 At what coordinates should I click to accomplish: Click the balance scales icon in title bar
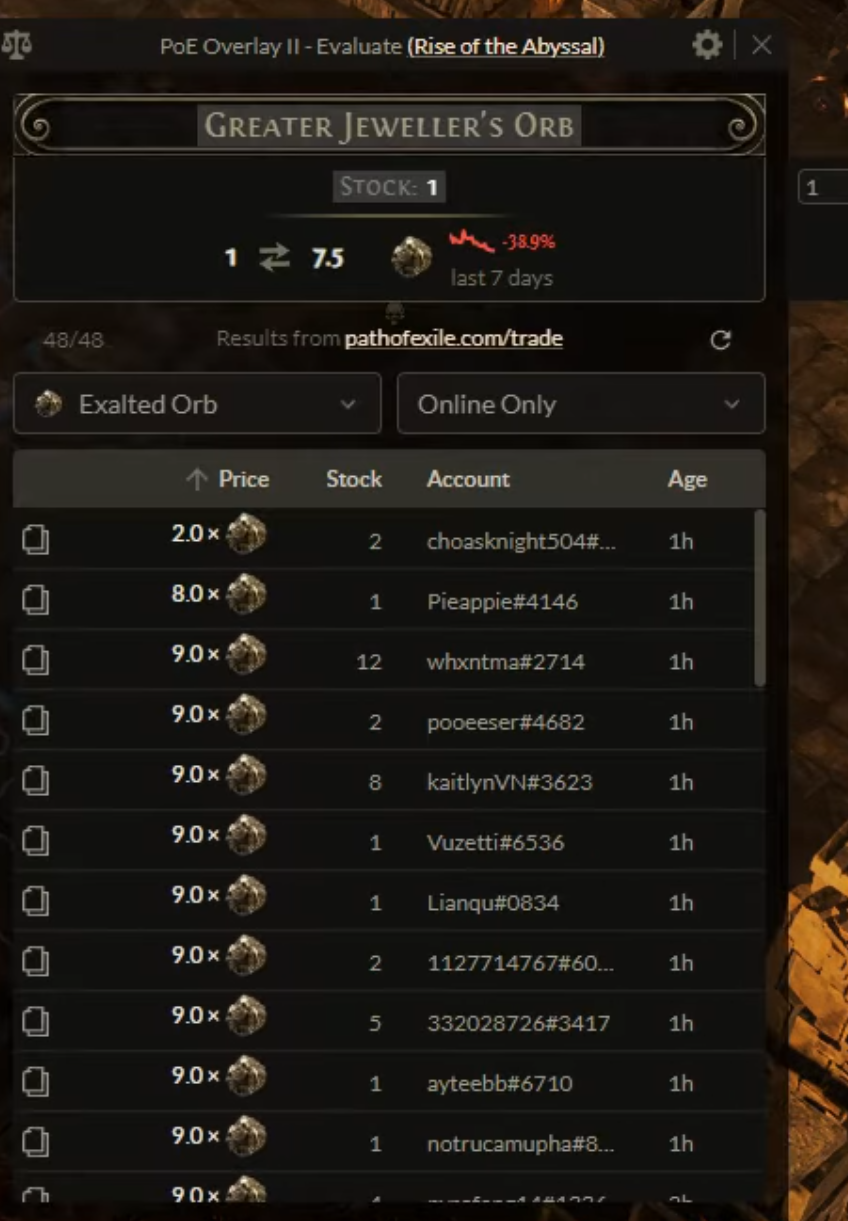click(x=17, y=46)
